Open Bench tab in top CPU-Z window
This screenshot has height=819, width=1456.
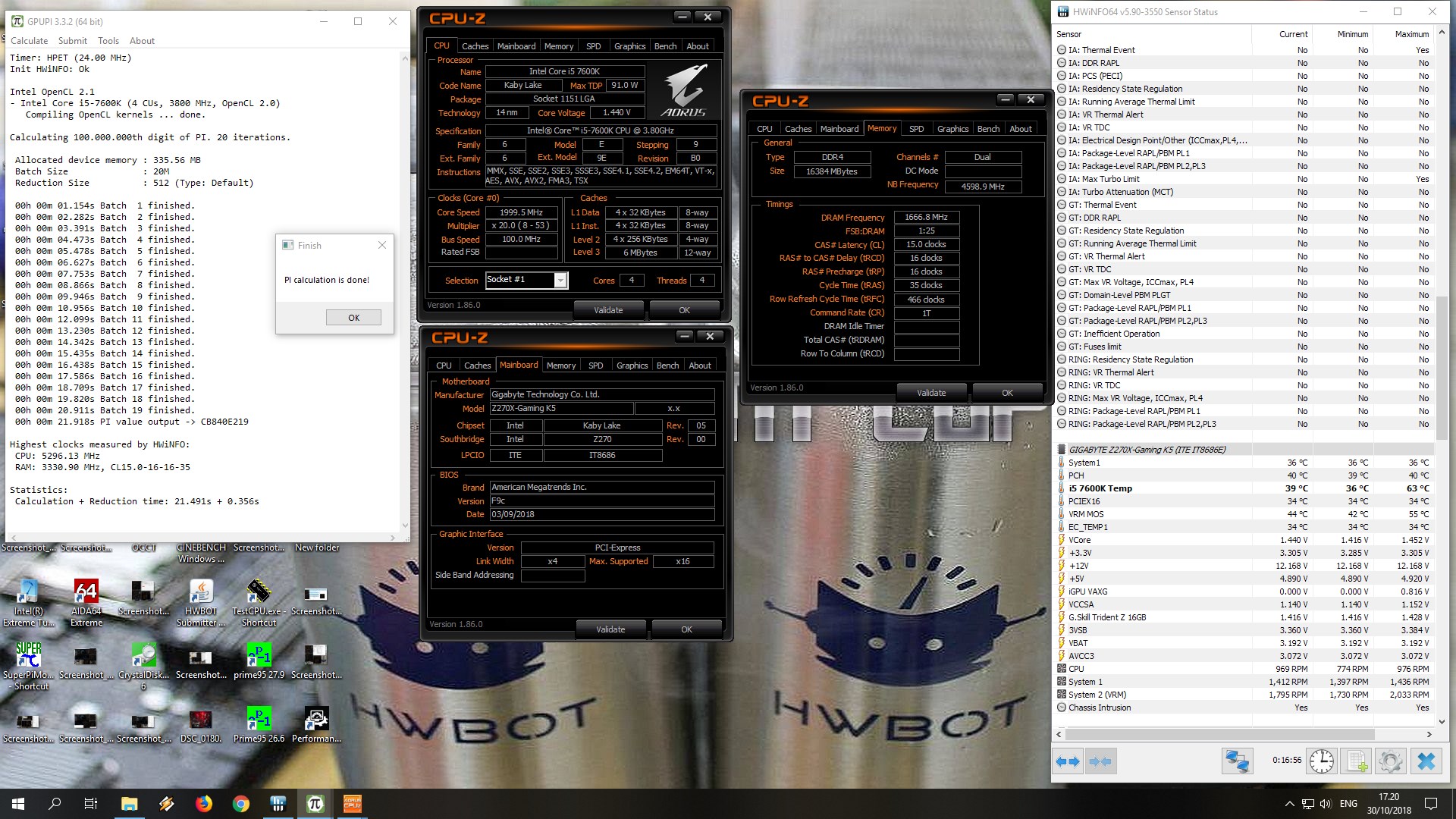[x=666, y=46]
